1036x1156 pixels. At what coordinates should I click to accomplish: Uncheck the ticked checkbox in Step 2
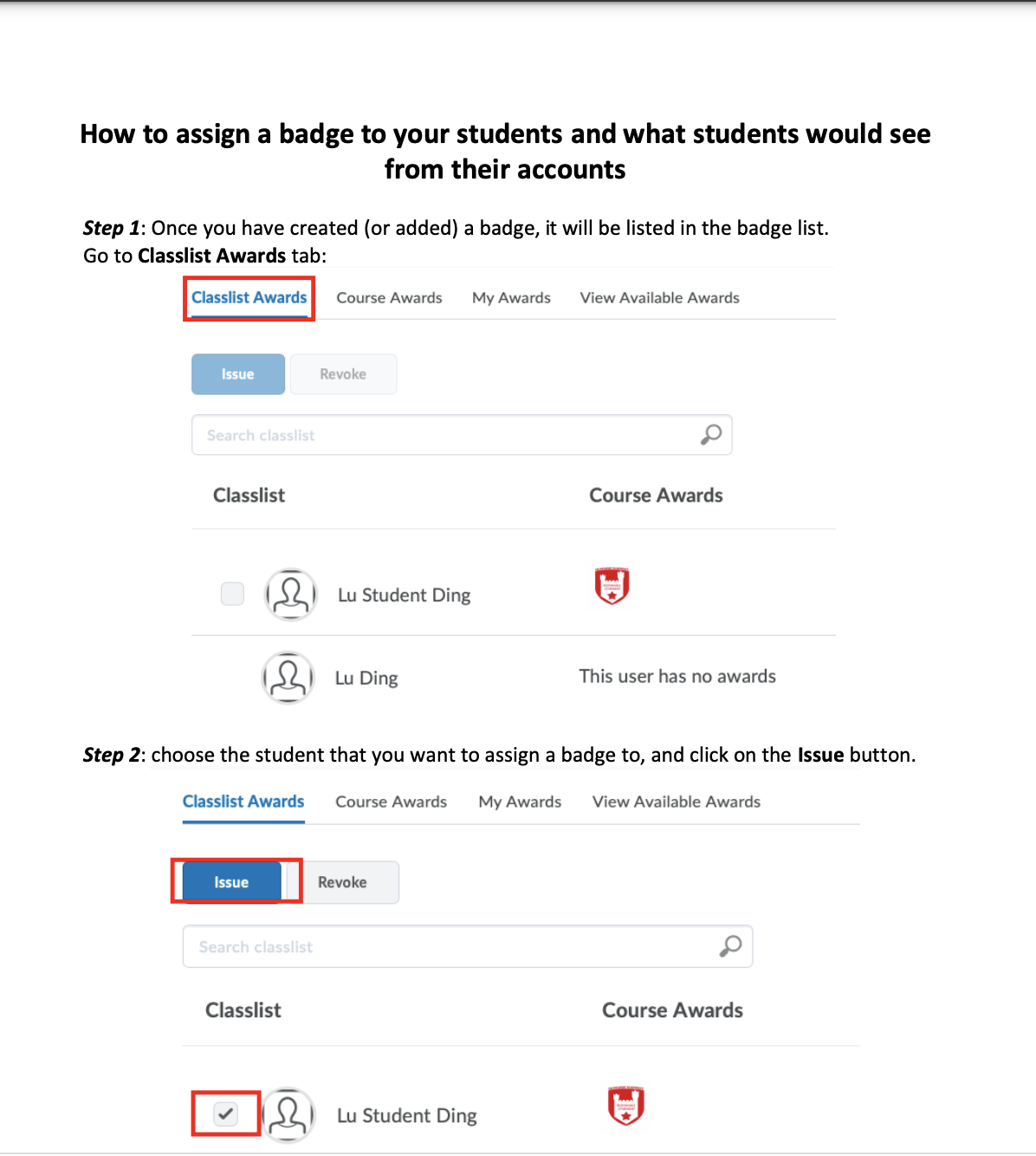pos(225,1114)
